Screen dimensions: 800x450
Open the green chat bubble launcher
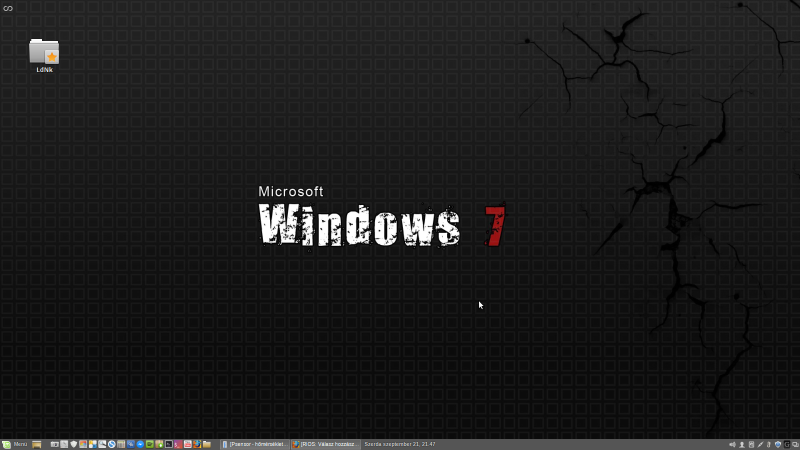(149, 444)
